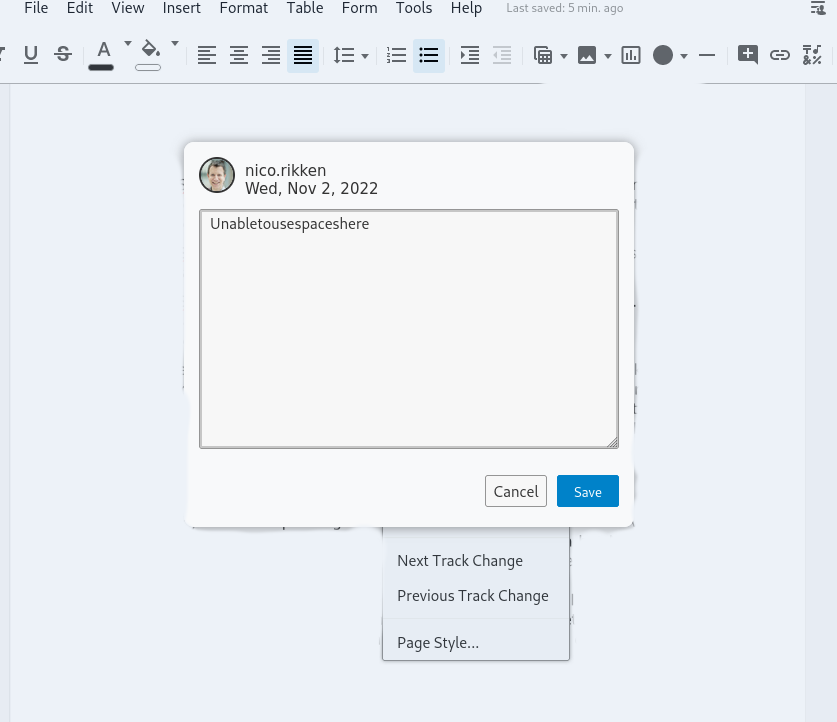
Task: Click inside the comment text area
Action: (x=409, y=327)
